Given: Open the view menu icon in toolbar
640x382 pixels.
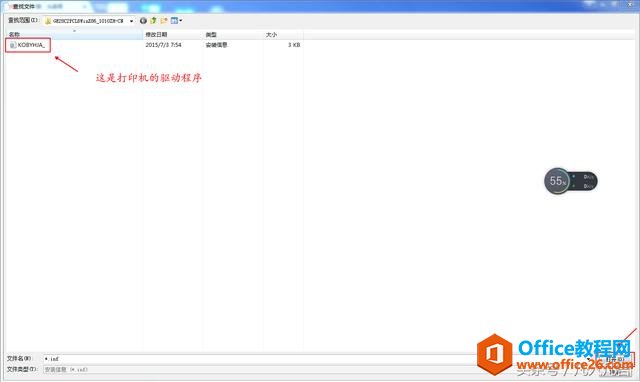Looking at the screenshot, I should tap(174, 20).
